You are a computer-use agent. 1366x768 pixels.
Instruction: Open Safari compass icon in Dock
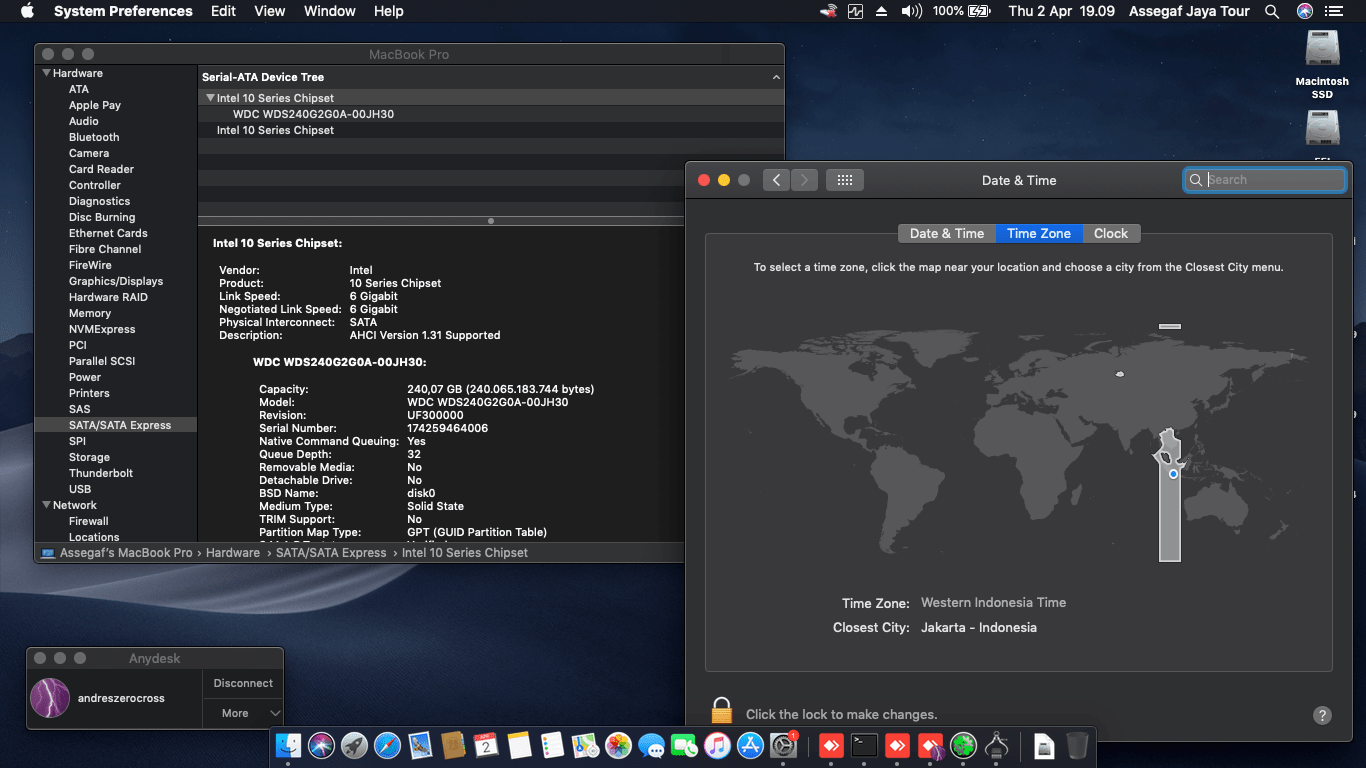pyautogui.click(x=387, y=745)
